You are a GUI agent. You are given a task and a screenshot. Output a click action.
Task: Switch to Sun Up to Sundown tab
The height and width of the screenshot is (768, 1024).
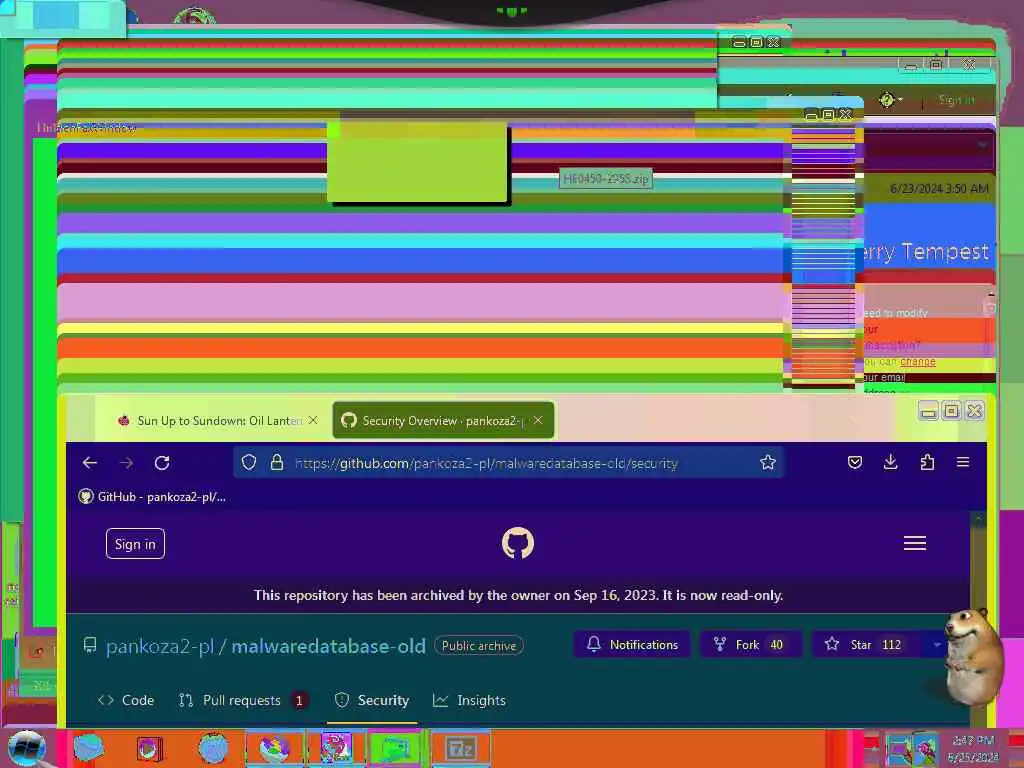(x=219, y=421)
